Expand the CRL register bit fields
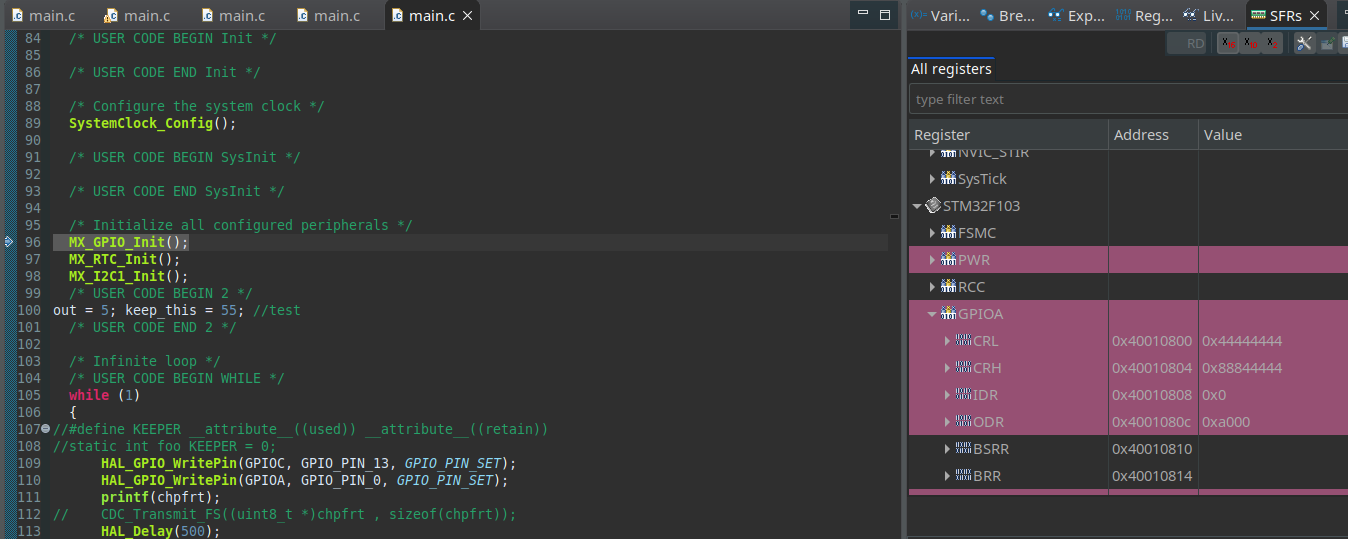The width and height of the screenshot is (1348, 539). tap(947, 341)
